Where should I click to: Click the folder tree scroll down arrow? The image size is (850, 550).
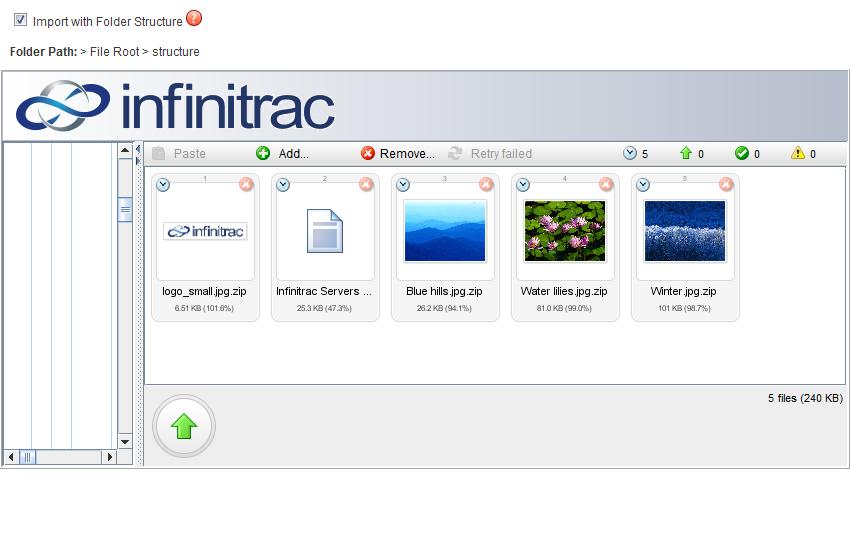[x=125, y=442]
